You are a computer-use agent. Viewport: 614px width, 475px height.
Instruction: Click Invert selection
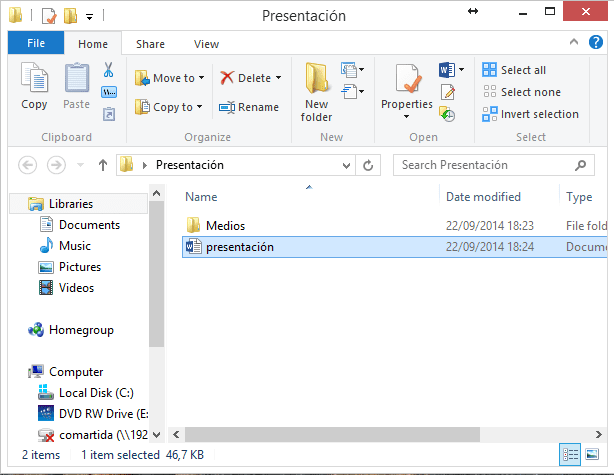click(531, 114)
